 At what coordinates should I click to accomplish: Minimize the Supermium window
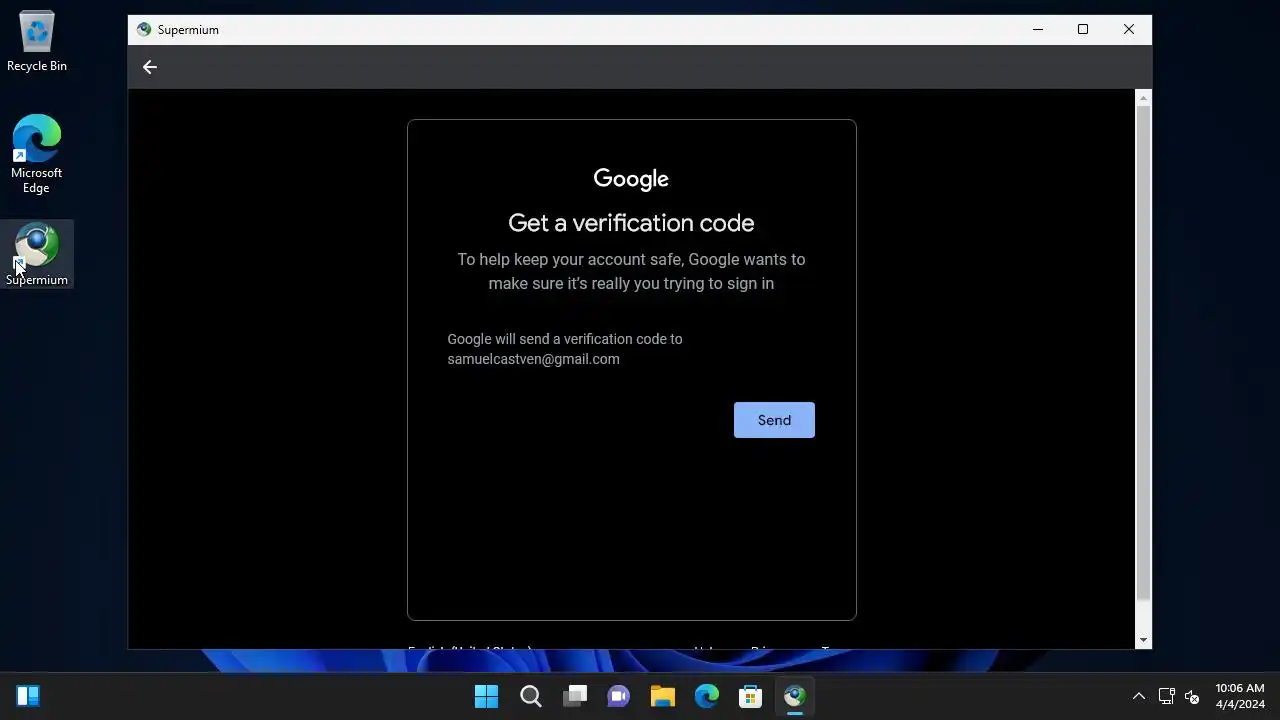point(1037,30)
